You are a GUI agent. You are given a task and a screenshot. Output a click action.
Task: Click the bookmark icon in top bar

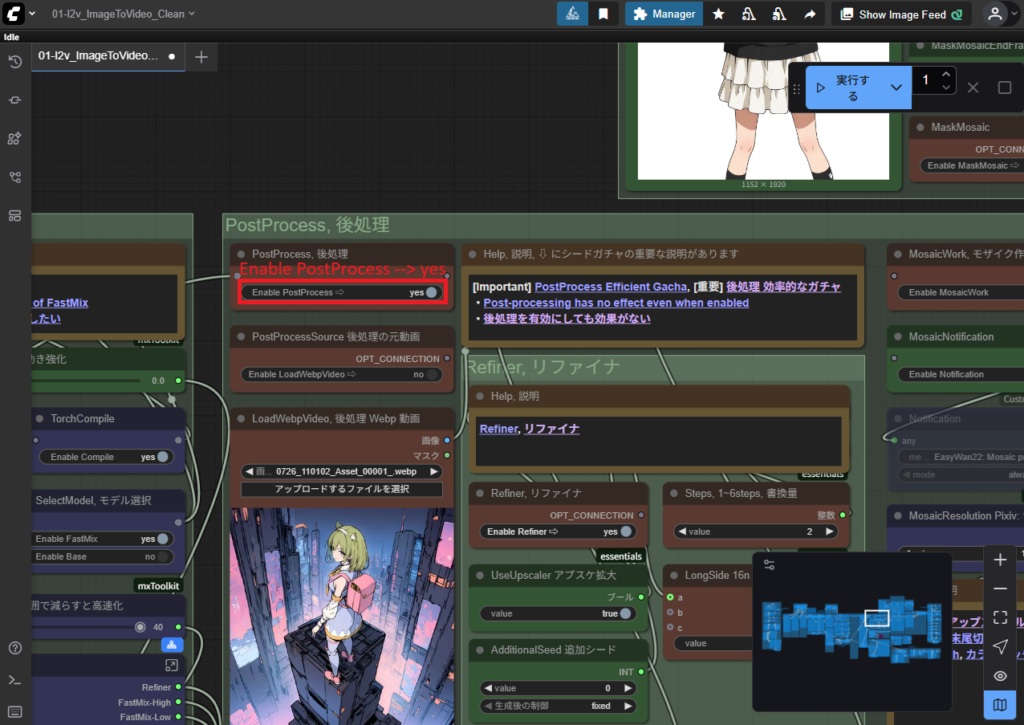tap(603, 14)
